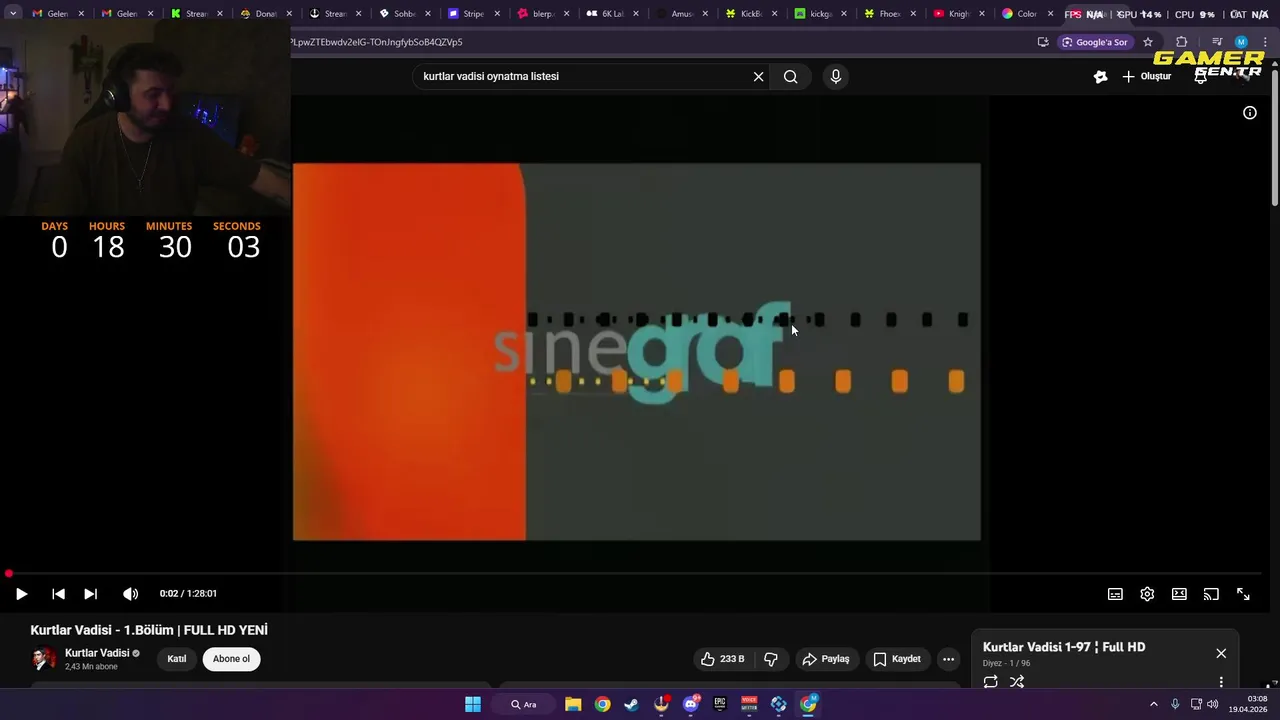The image size is (1280, 720).
Task: Start voice search with the microphone
Action: pos(836,77)
